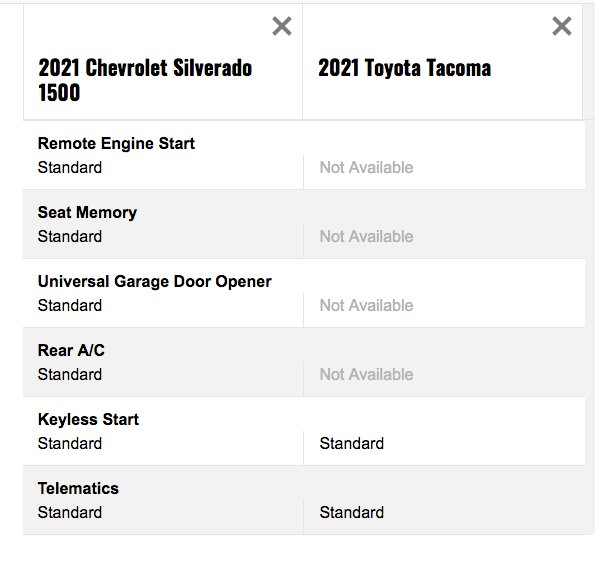Remove the 2021 Toyota Tacoma column
Screen dimensions: 595x569
pos(562,26)
